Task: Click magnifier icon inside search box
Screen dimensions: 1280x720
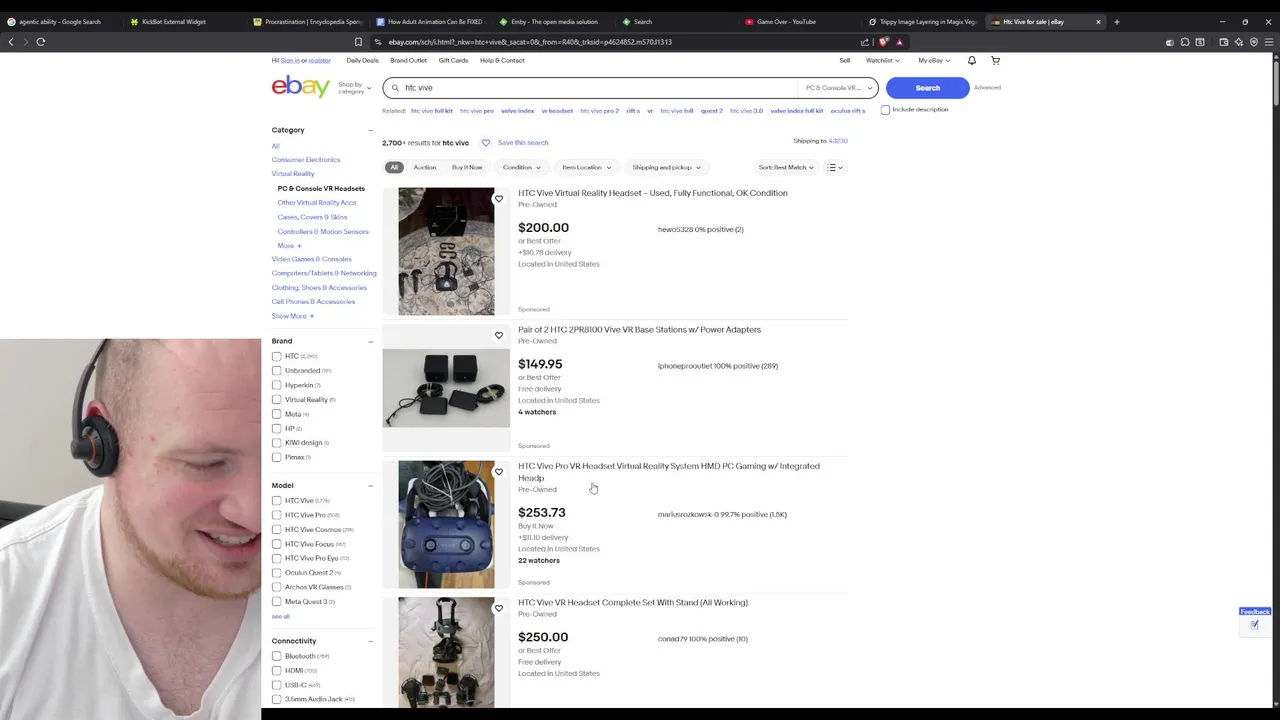Action: click(395, 88)
